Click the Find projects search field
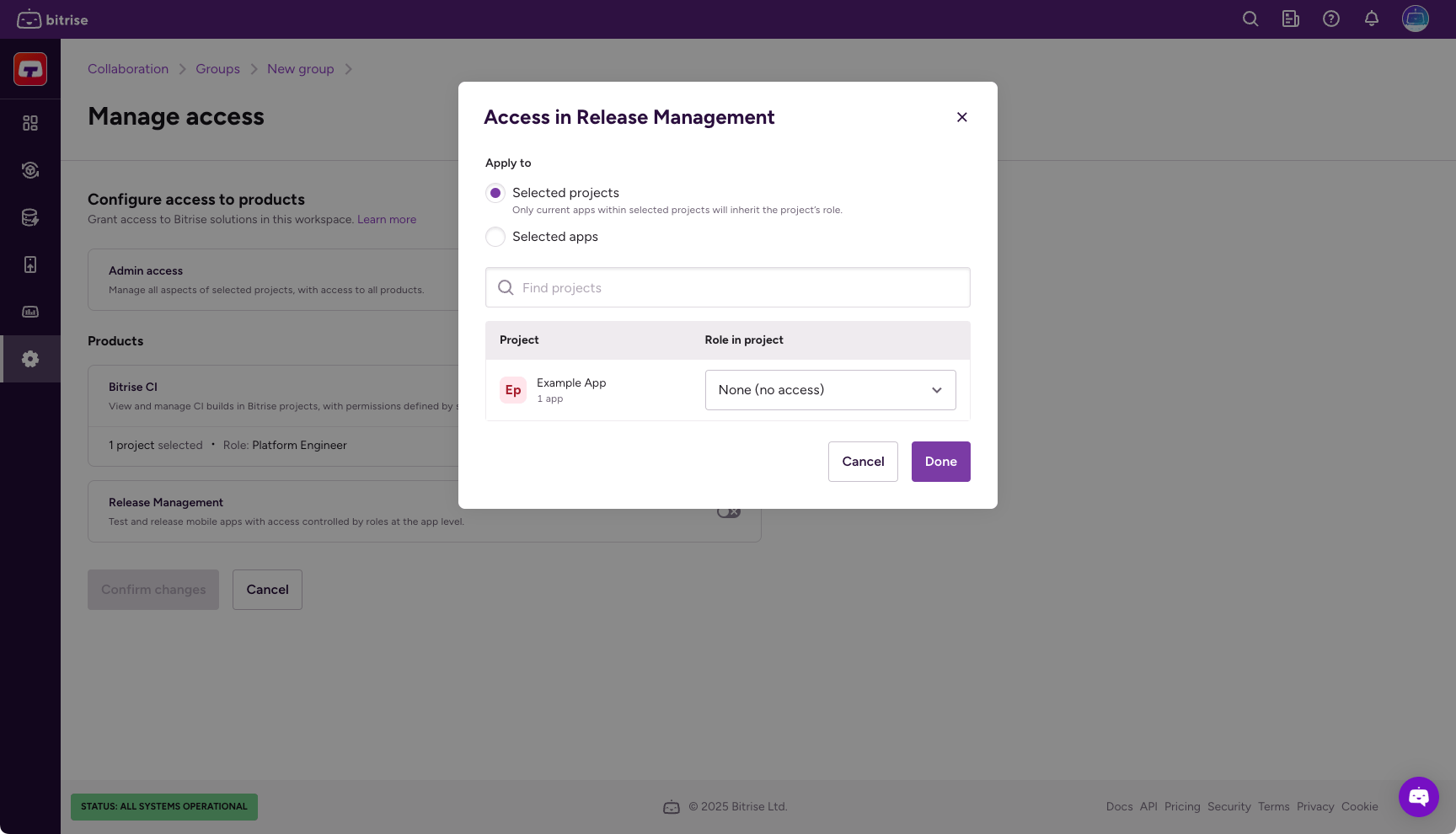 727,287
